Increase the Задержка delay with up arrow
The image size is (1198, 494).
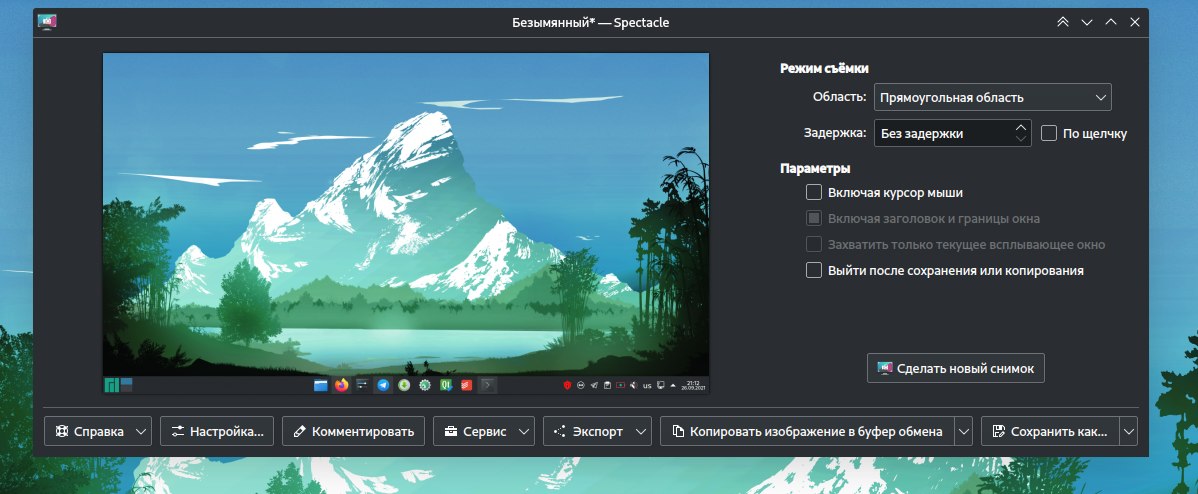pyautogui.click(x=1021, y=127)
